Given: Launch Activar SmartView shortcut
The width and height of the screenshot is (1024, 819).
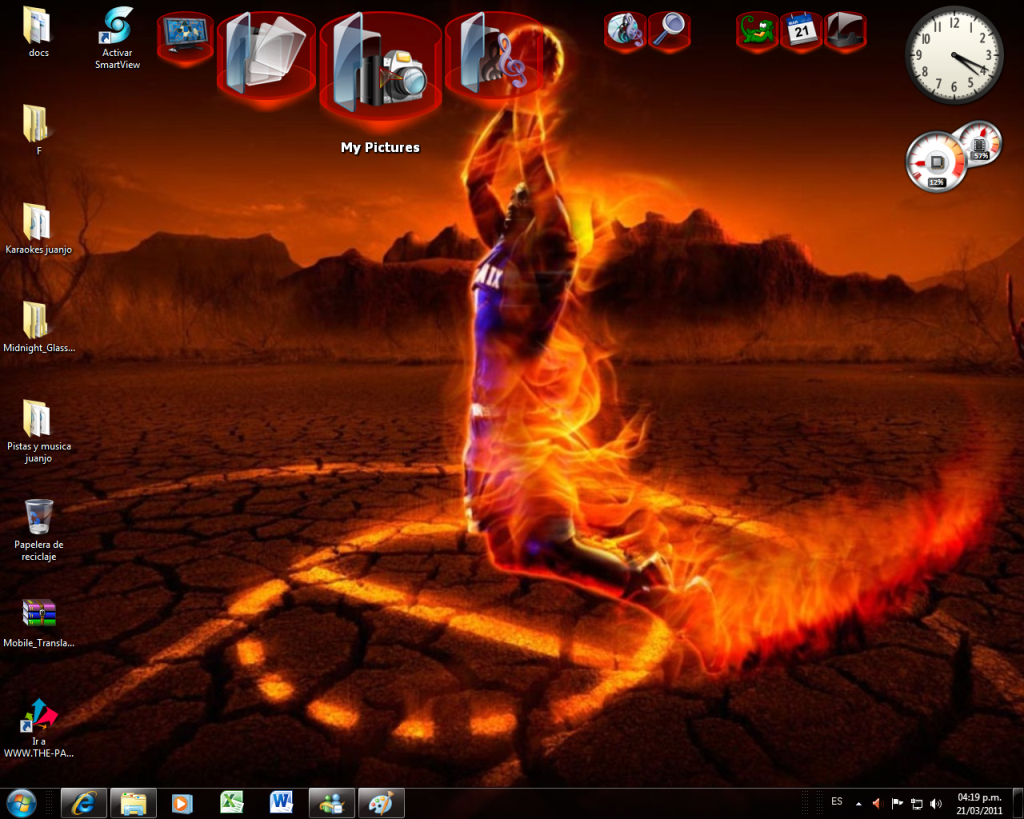Looking at the screenshot, I should (x=117, y=38).
